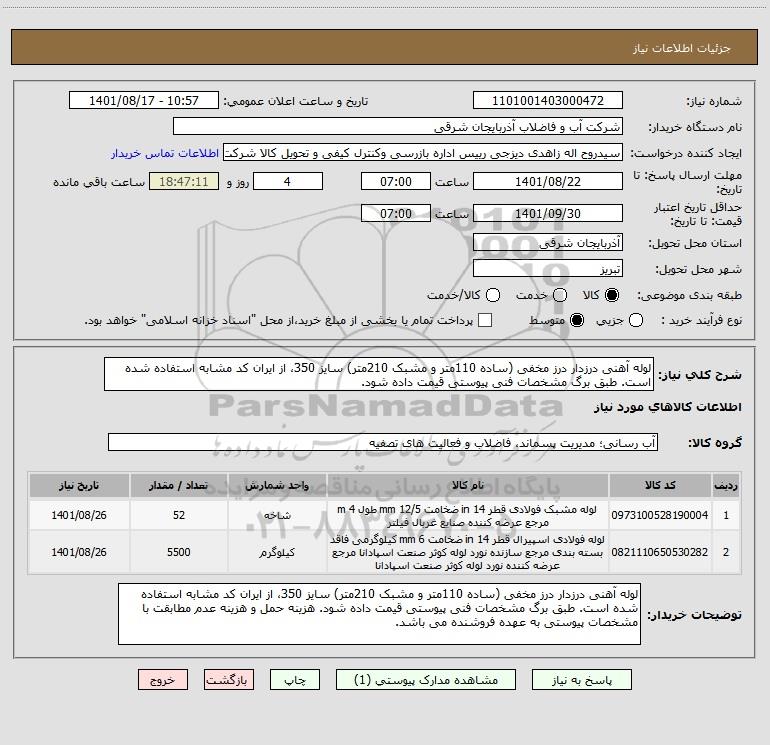Image resolution: width=770 pixels, height=745 pixels.
Task: Toggle the اسناد خزانه اسلامی payment checkbox
Action: (x=485, y=320)
